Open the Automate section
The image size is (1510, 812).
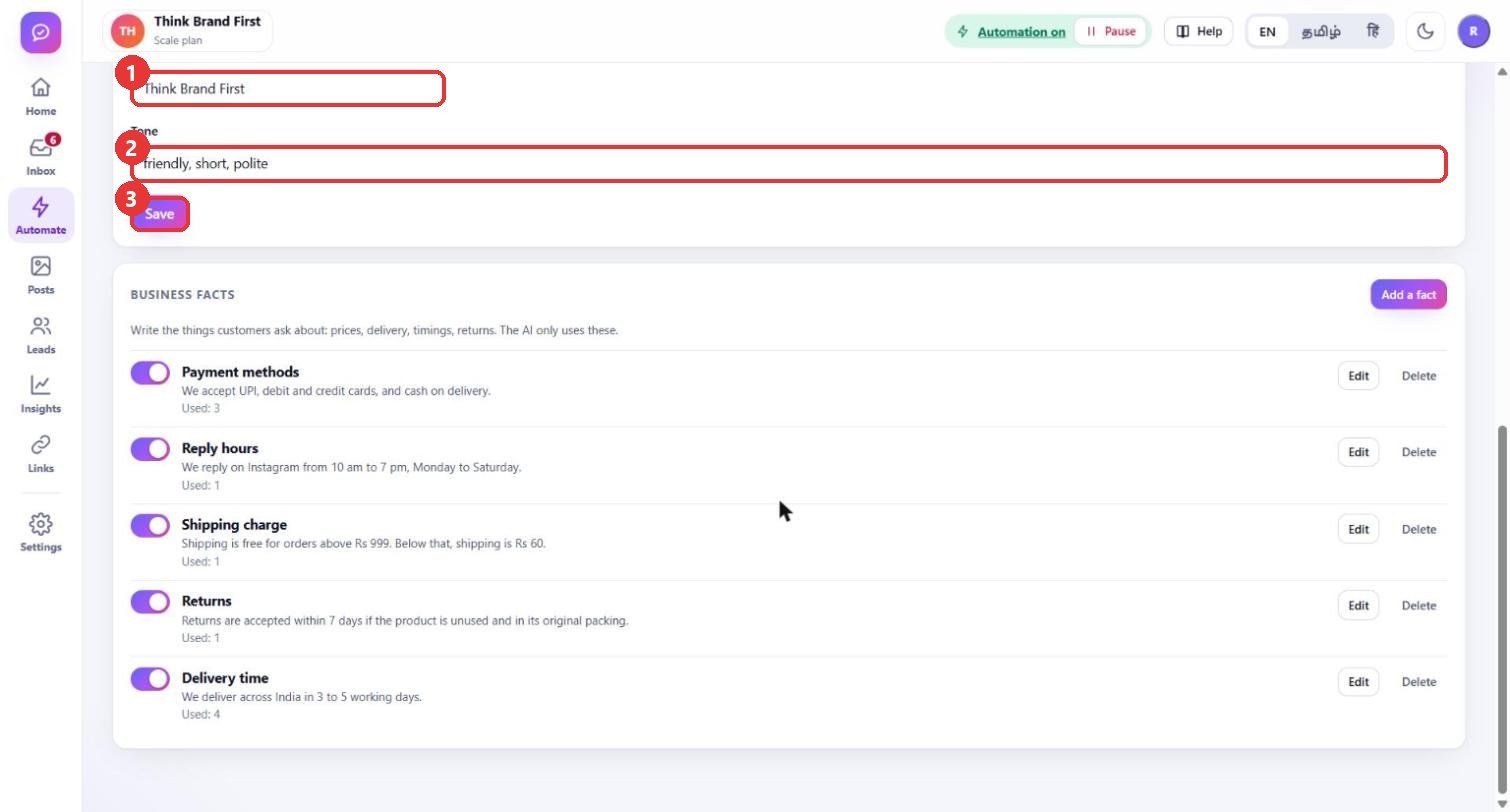click(x=41, y=215)
